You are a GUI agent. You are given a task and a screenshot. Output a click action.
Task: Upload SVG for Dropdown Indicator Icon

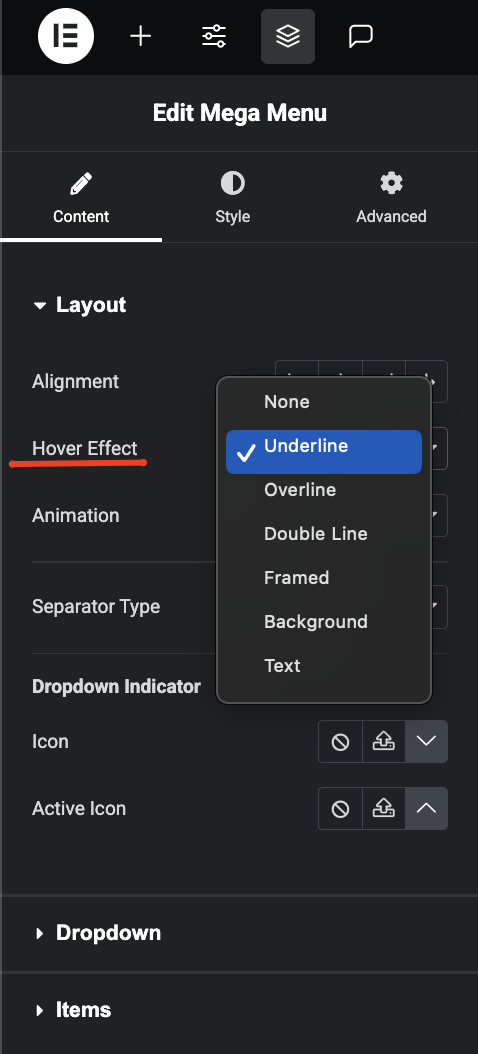pyautogui.click(x=384, y=741)
